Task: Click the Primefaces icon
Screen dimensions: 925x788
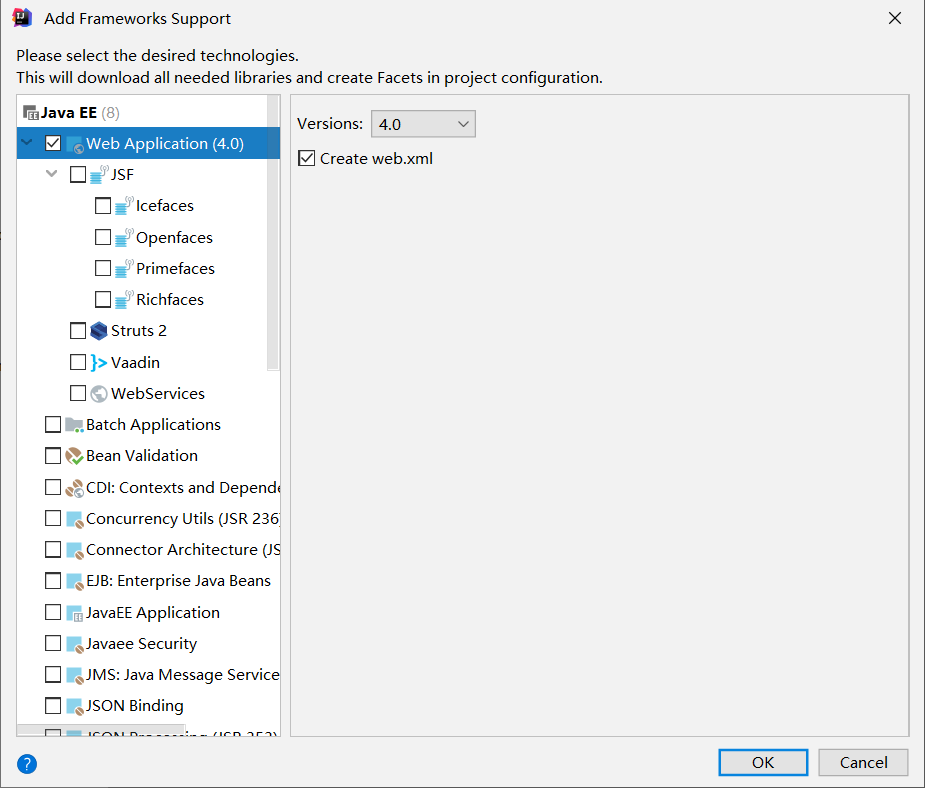Action: click(124, 268)
